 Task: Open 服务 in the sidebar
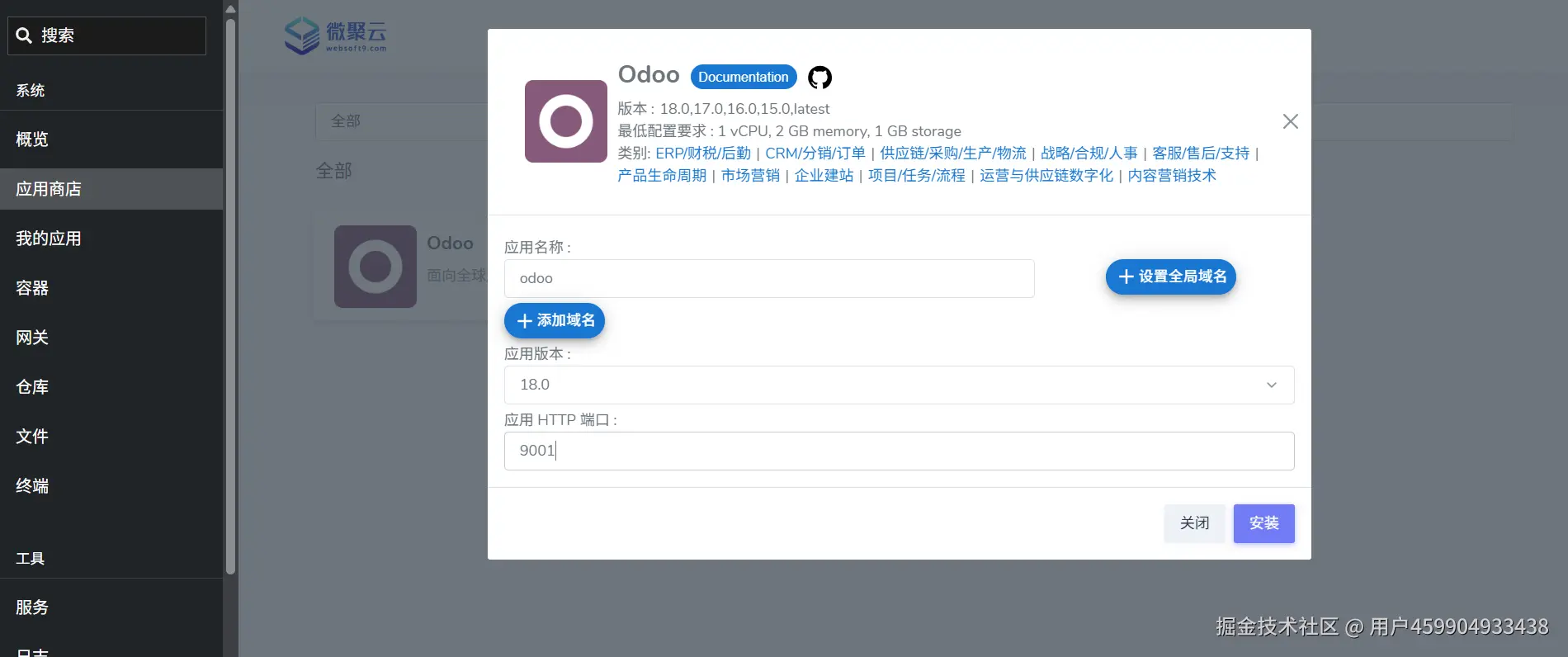point(111,607)
